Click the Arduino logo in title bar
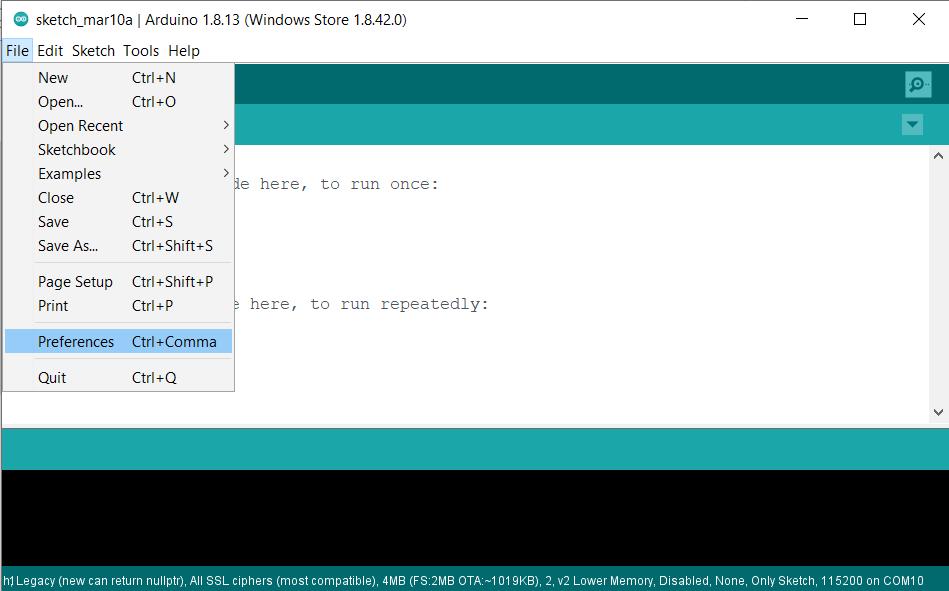 tap(21, 19)
